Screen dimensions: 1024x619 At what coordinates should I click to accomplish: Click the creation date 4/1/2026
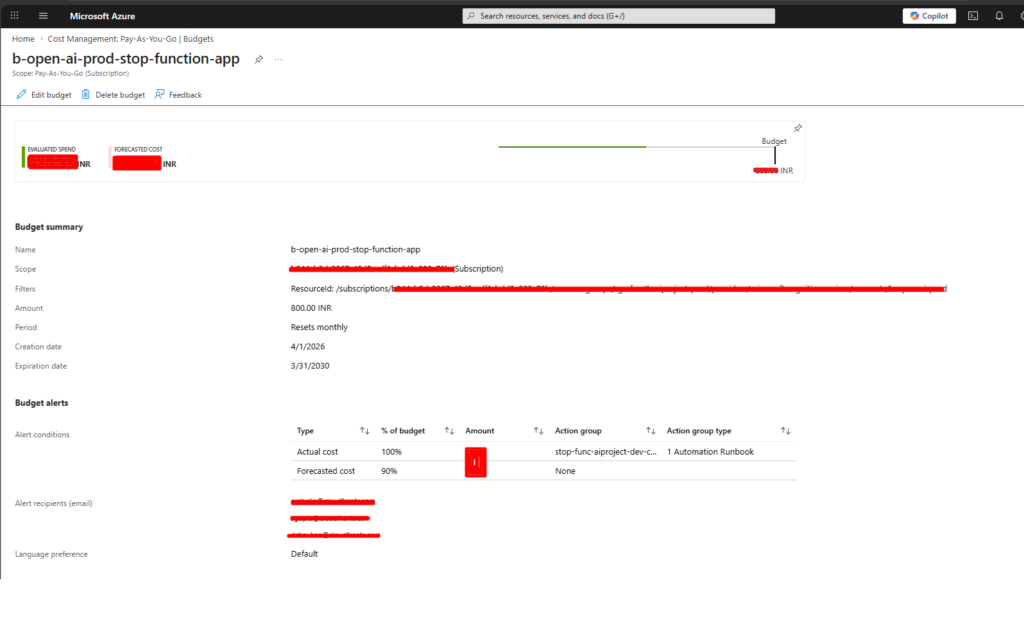(x=308, y=347)
